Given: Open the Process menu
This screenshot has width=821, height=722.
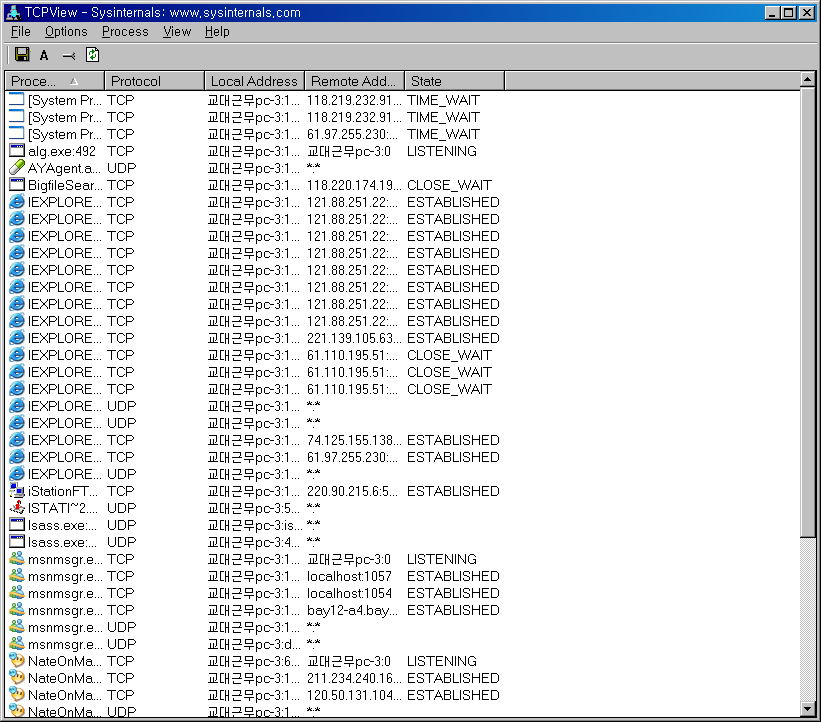Looking at the screenshot, I should [x=124, y=31].
